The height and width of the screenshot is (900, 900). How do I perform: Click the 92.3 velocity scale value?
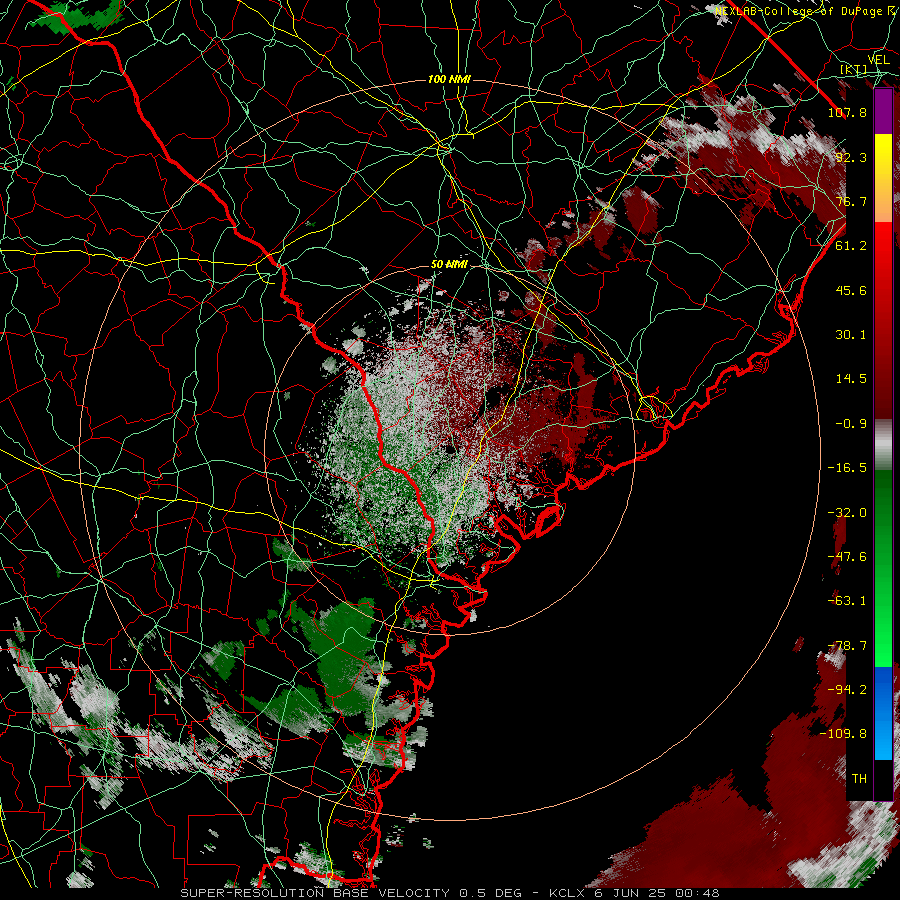851,157
